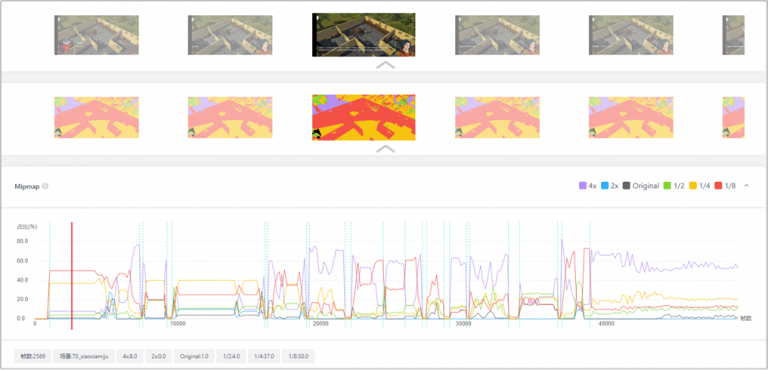Screen dimensions: 768x370
Task: Toggle the blue 2x legend series
Action: tap(610, 186)
